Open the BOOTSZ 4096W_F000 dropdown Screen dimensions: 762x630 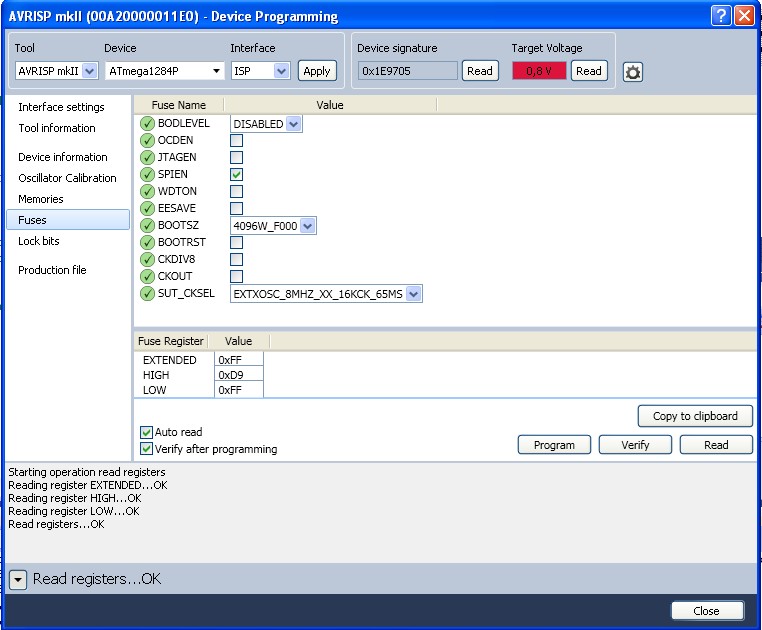(273, 226)
